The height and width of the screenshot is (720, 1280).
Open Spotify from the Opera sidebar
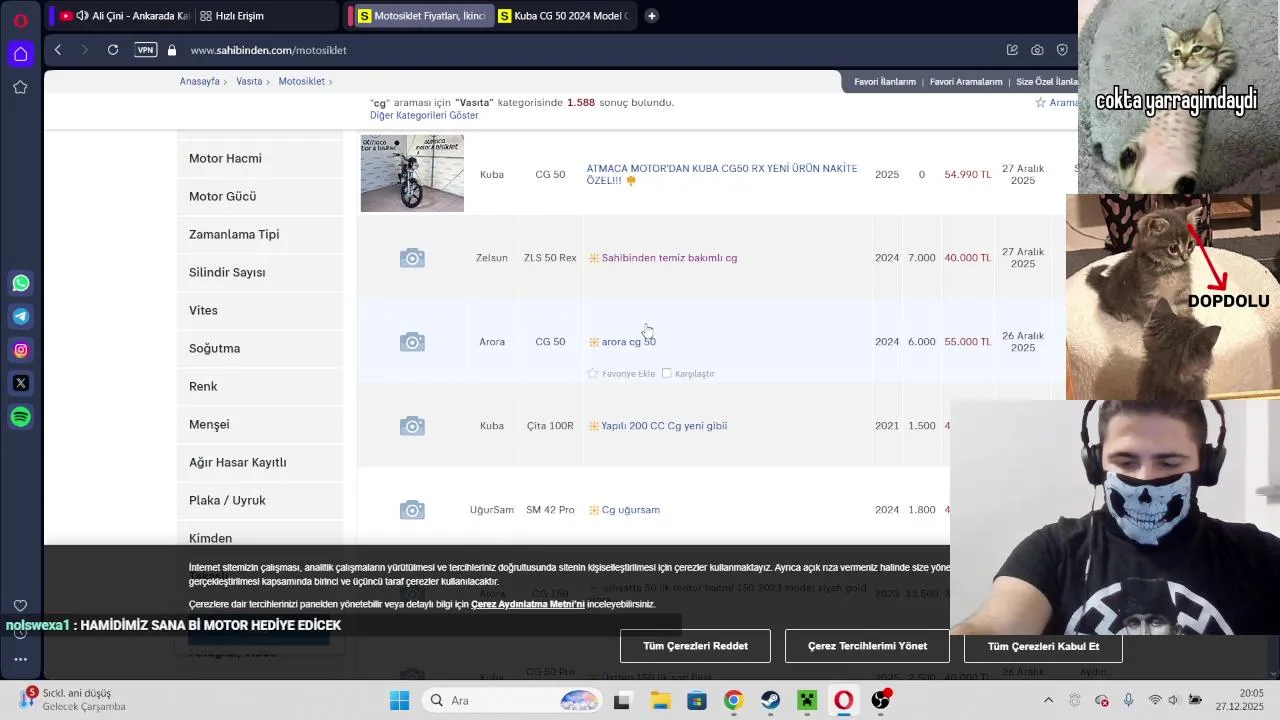pyautogui.click(x=21, y=416)
